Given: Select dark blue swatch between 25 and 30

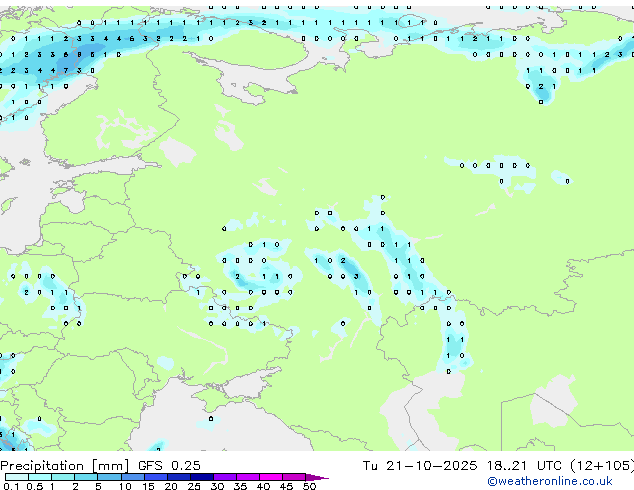Looking at the screenshot, I should tap(202, 477).
